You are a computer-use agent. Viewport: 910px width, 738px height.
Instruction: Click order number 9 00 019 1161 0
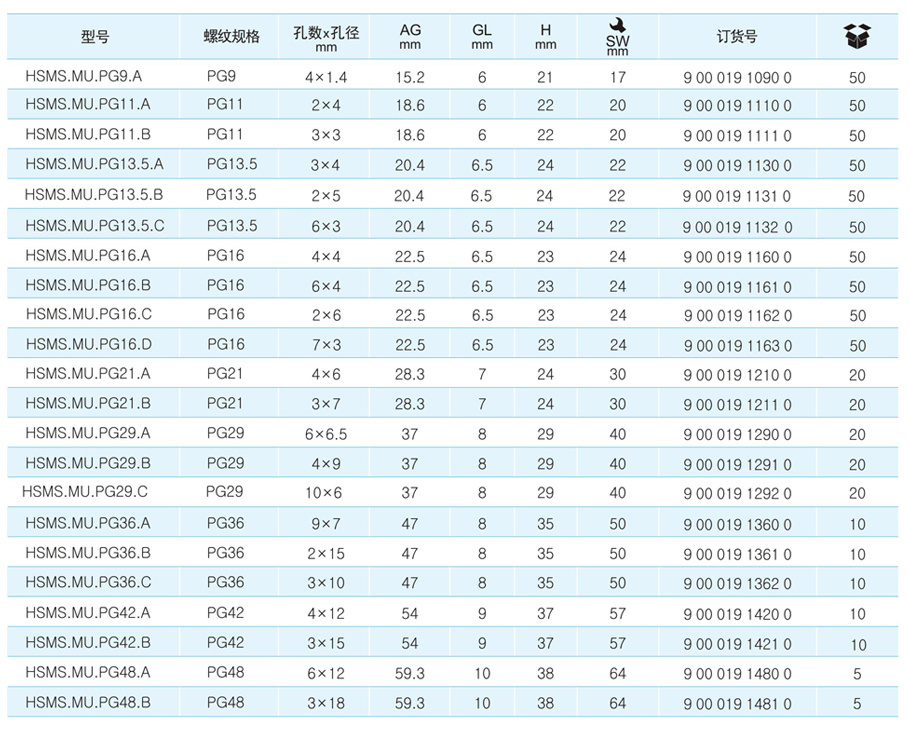pos(737,287)
